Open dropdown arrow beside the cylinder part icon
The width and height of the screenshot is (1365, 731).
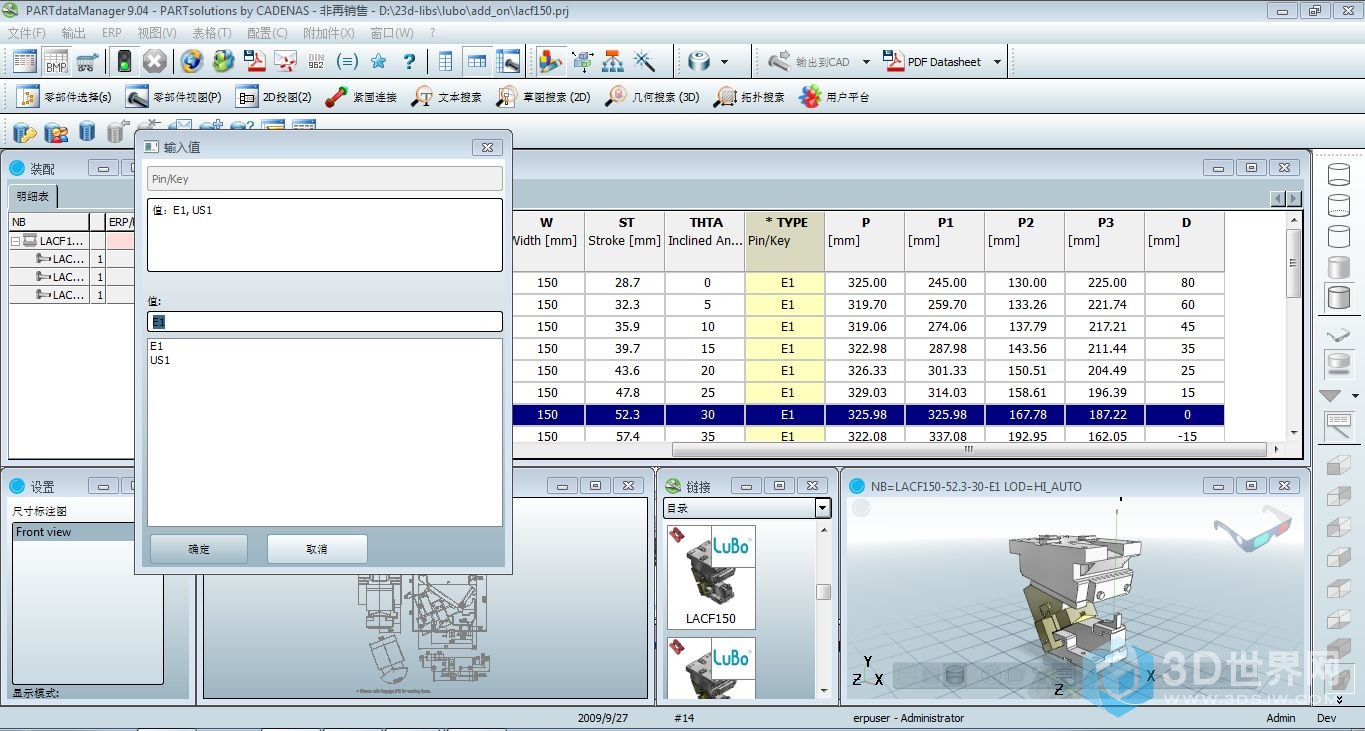click(x=725, y=62)
